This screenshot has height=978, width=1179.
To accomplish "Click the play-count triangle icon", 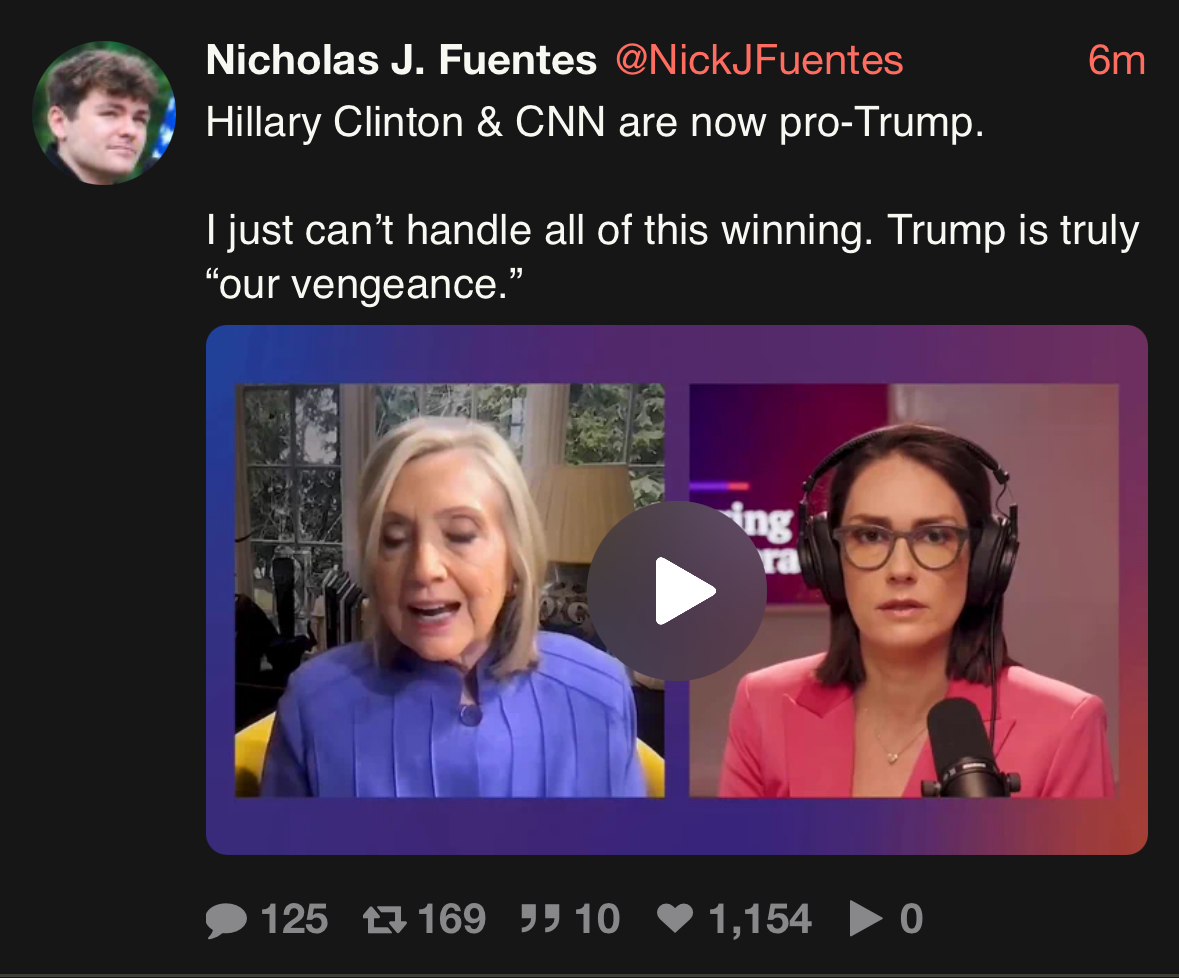I will point(866,919).
